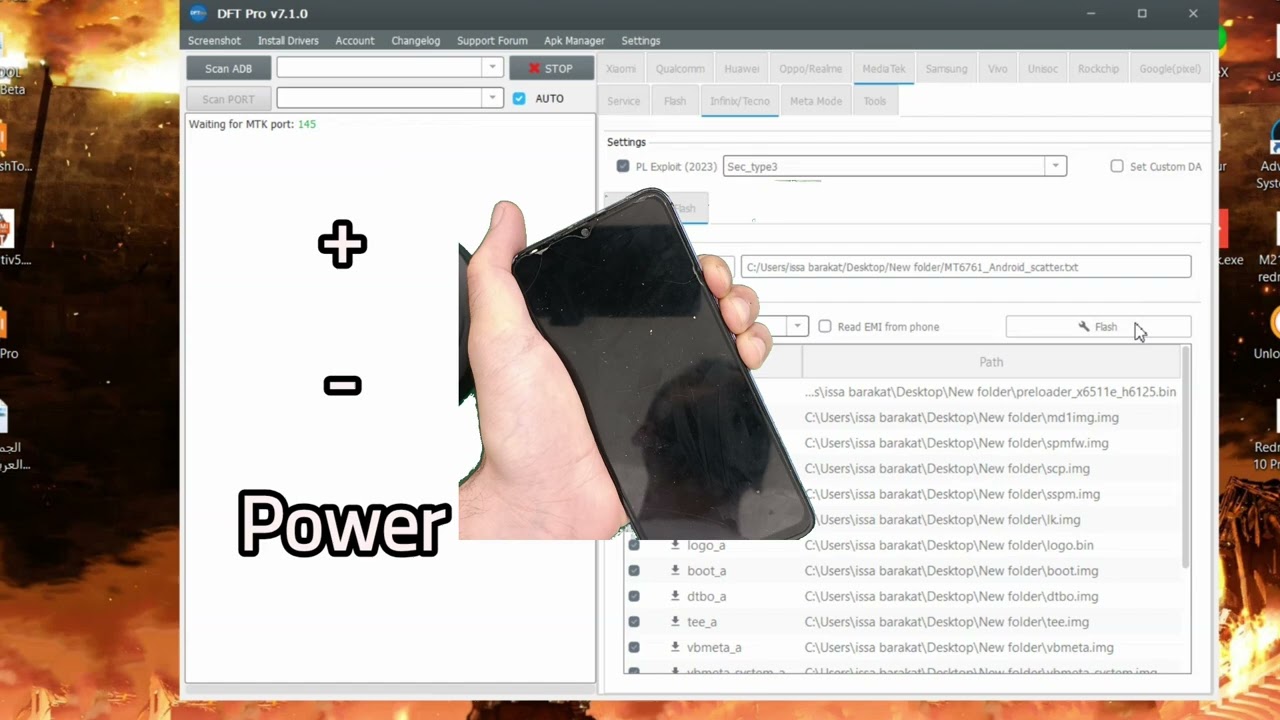Open the ADB device dropdown arrow

click(x=491, y=67)
